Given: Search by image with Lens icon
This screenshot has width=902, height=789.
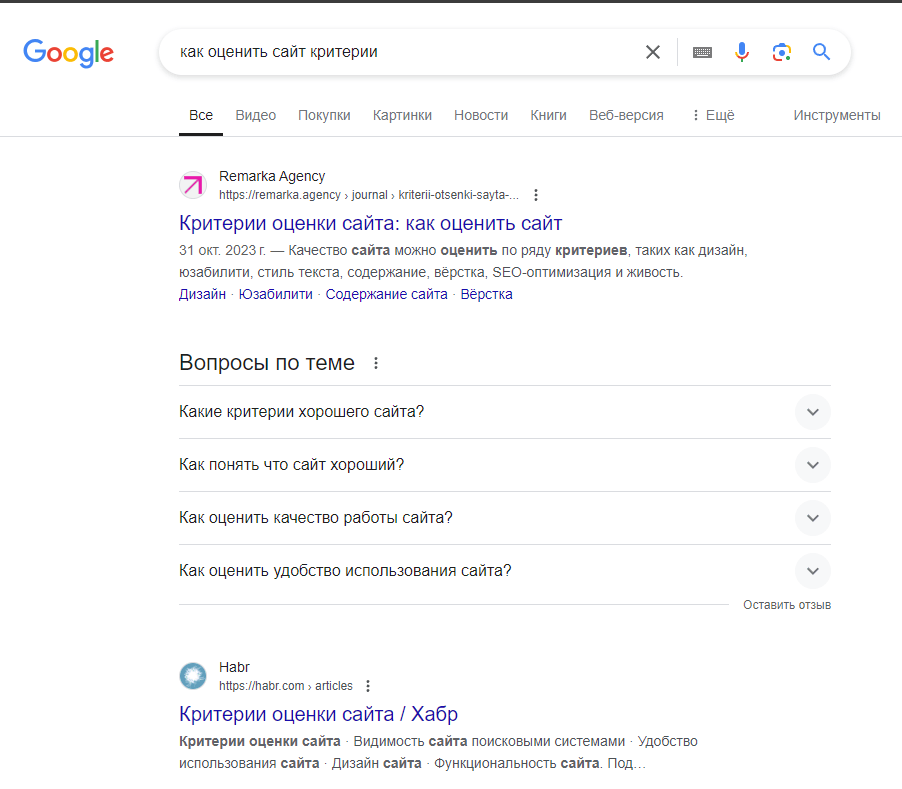Looking at the screenshot, I should click(x=782, y=52).
